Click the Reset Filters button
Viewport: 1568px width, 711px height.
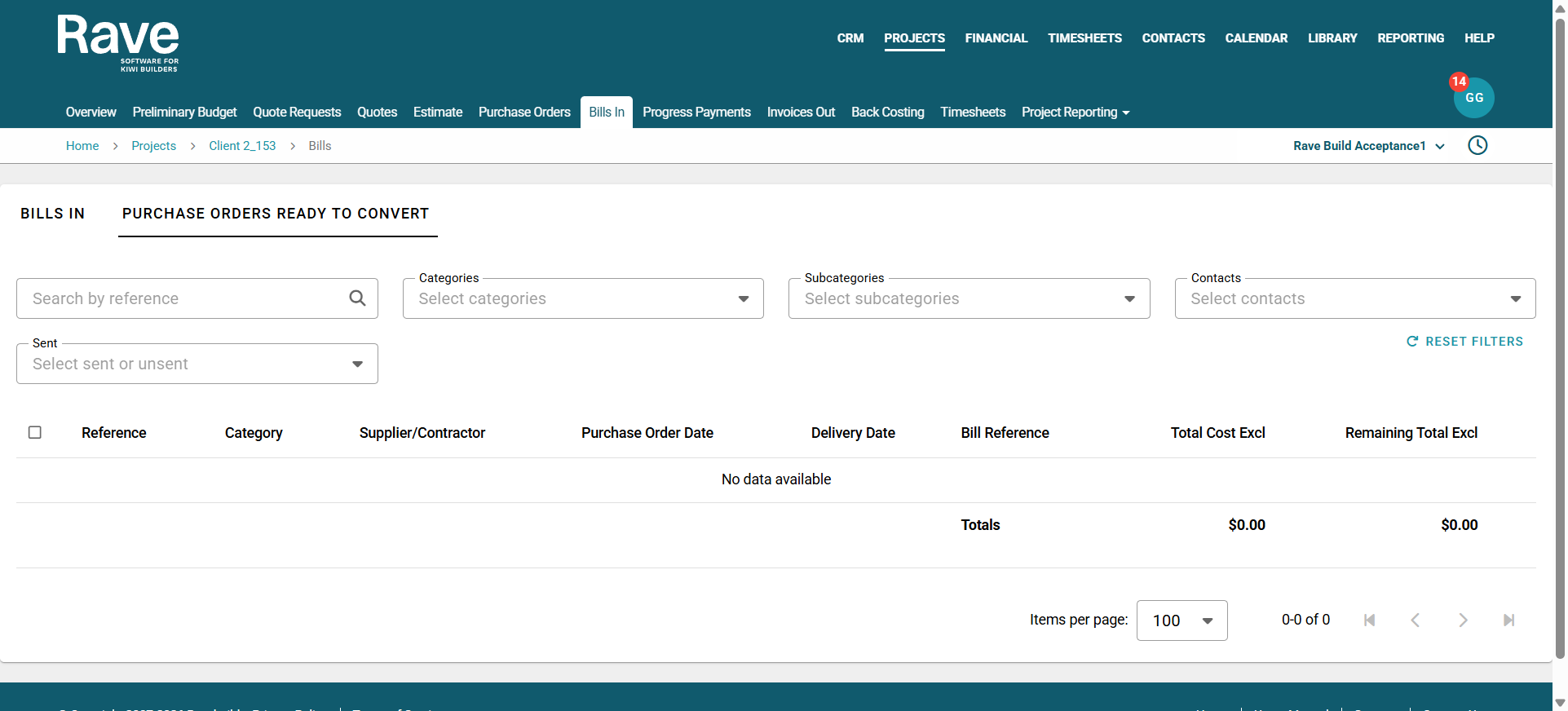[x=1464, y=342]
